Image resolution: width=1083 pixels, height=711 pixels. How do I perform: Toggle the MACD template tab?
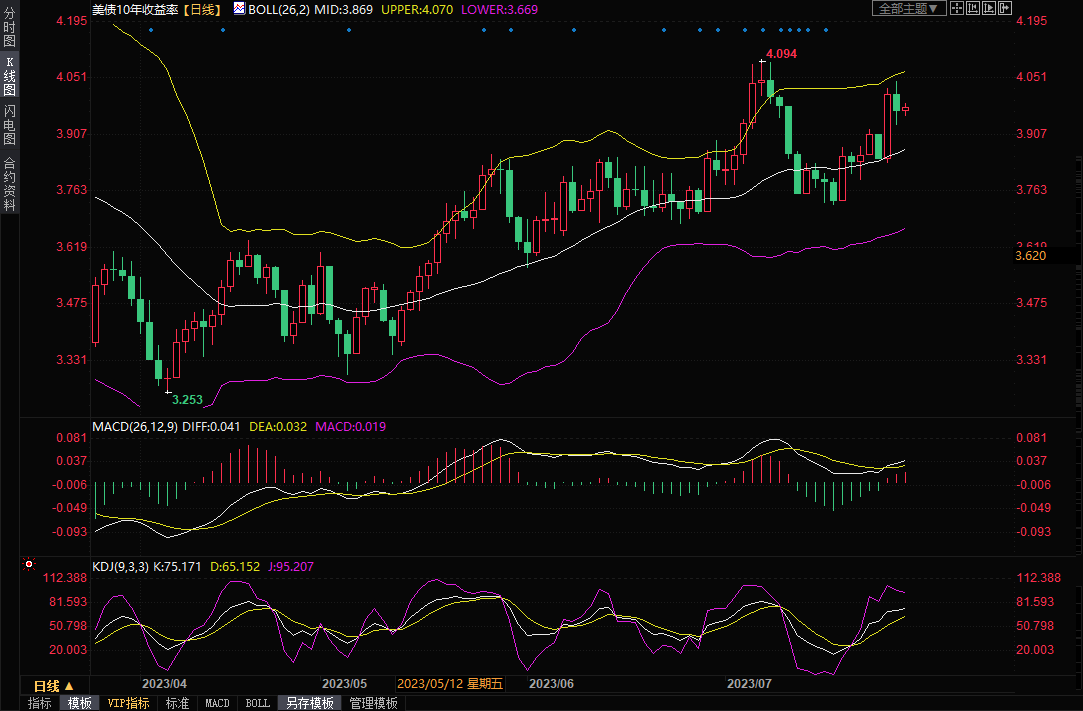tap(217, 703)
